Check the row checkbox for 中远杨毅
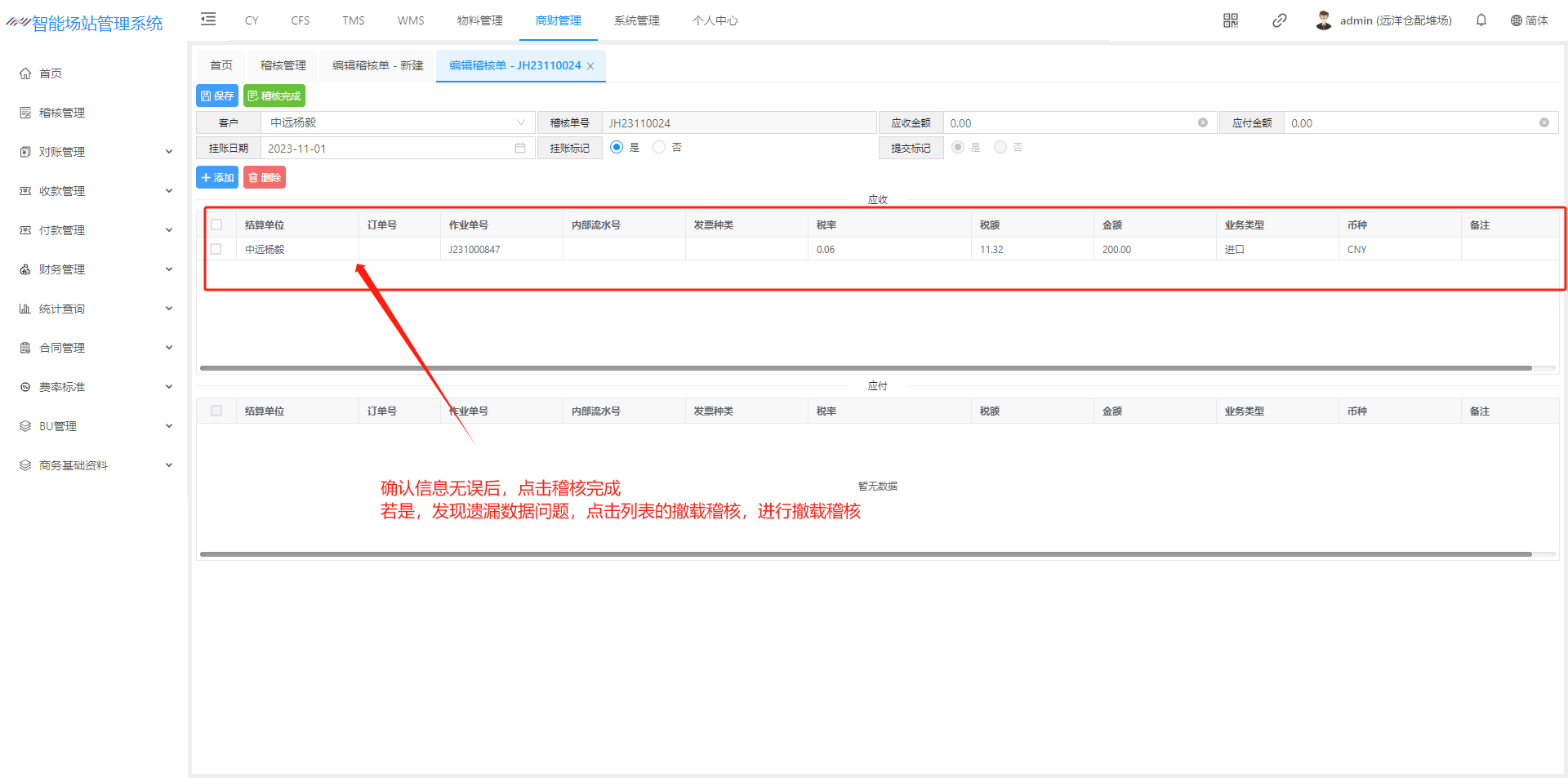1568x778 pixels. [216, 249]
